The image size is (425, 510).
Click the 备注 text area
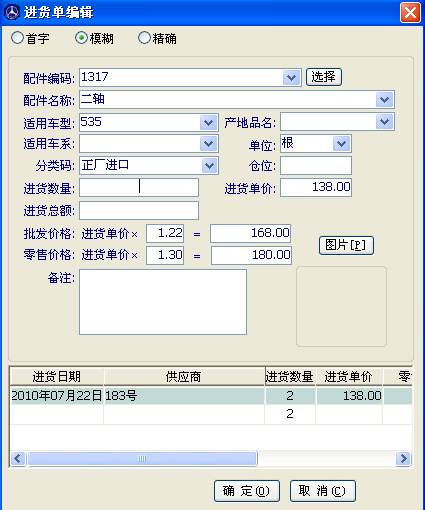163,302
